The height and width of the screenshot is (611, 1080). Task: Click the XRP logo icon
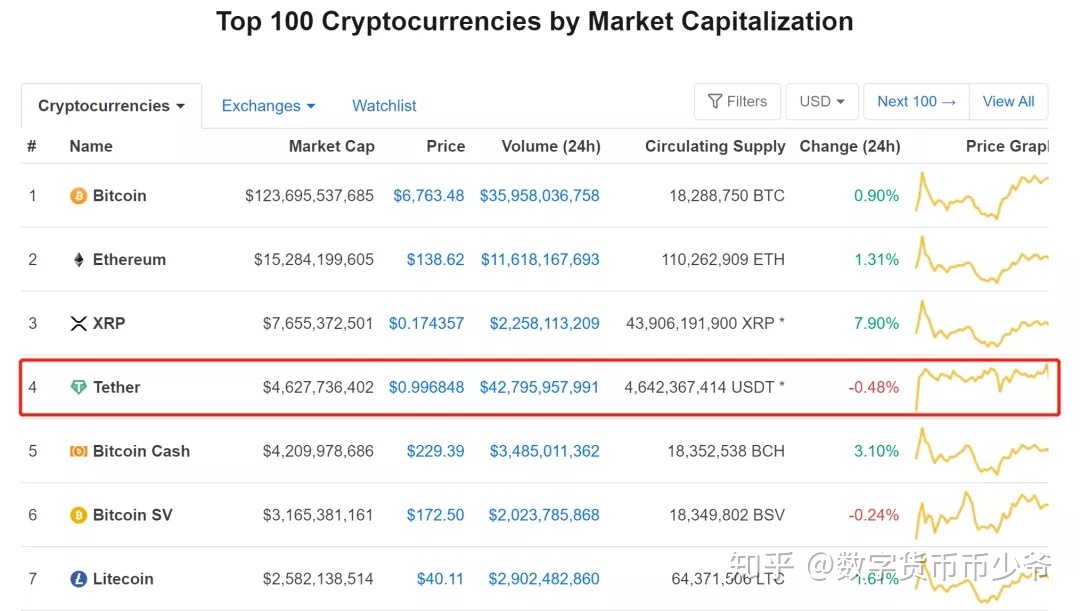click(x=78, y=324)
